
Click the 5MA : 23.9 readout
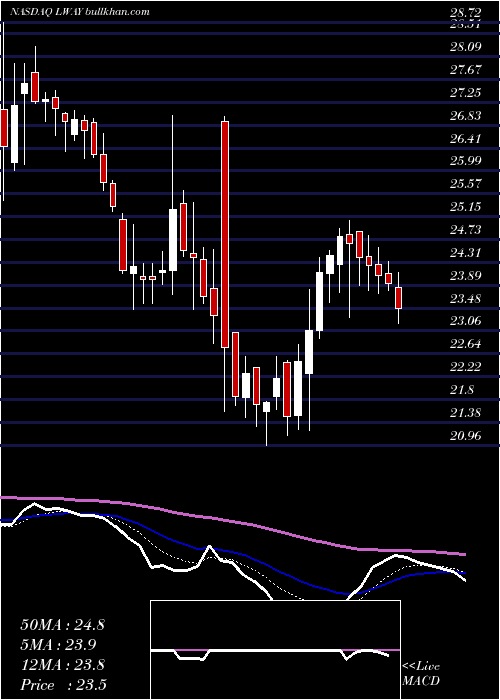(58, 645)
